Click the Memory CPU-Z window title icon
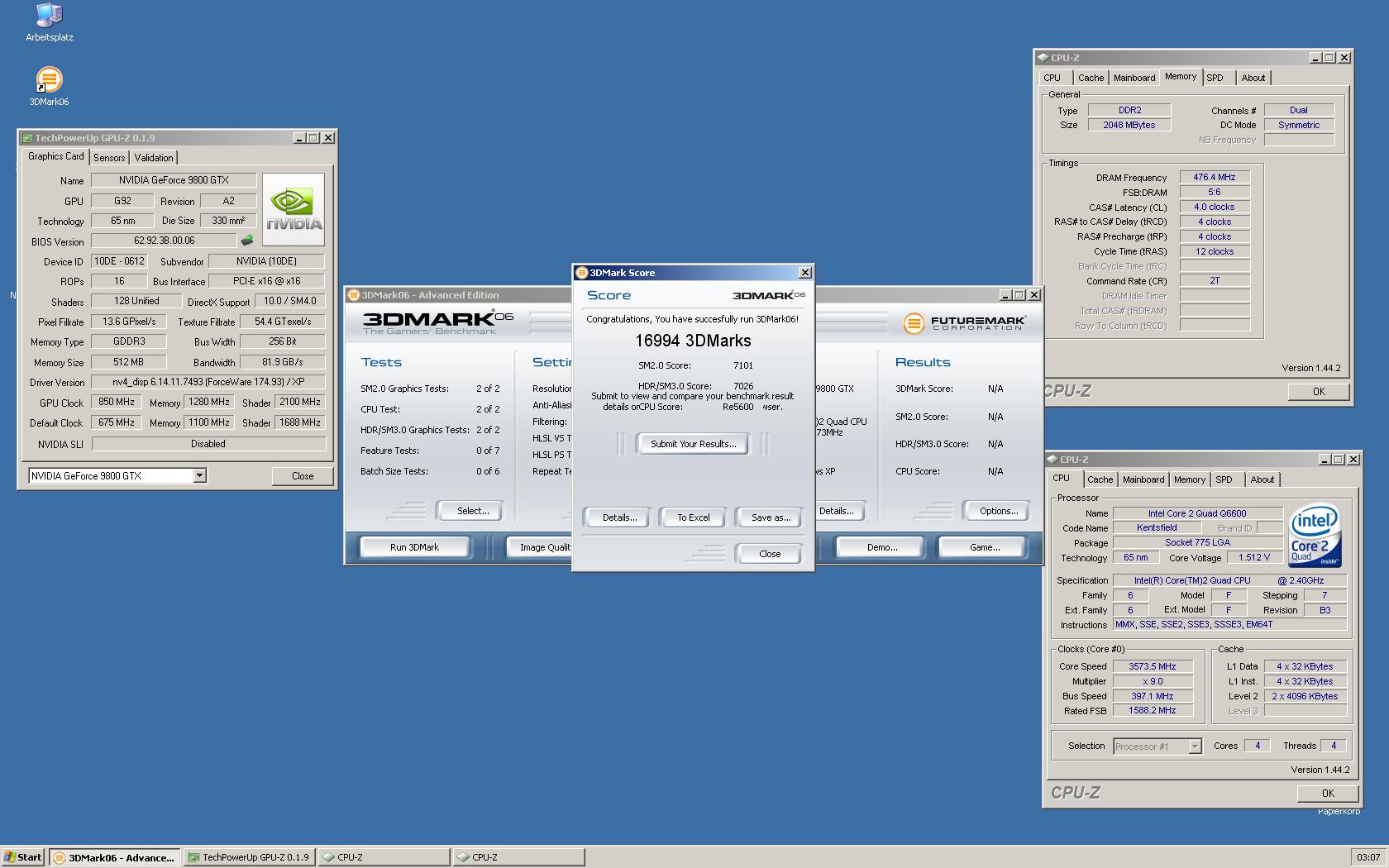The height and width of the screenshot is (868, 1389). click(1043, 58)
